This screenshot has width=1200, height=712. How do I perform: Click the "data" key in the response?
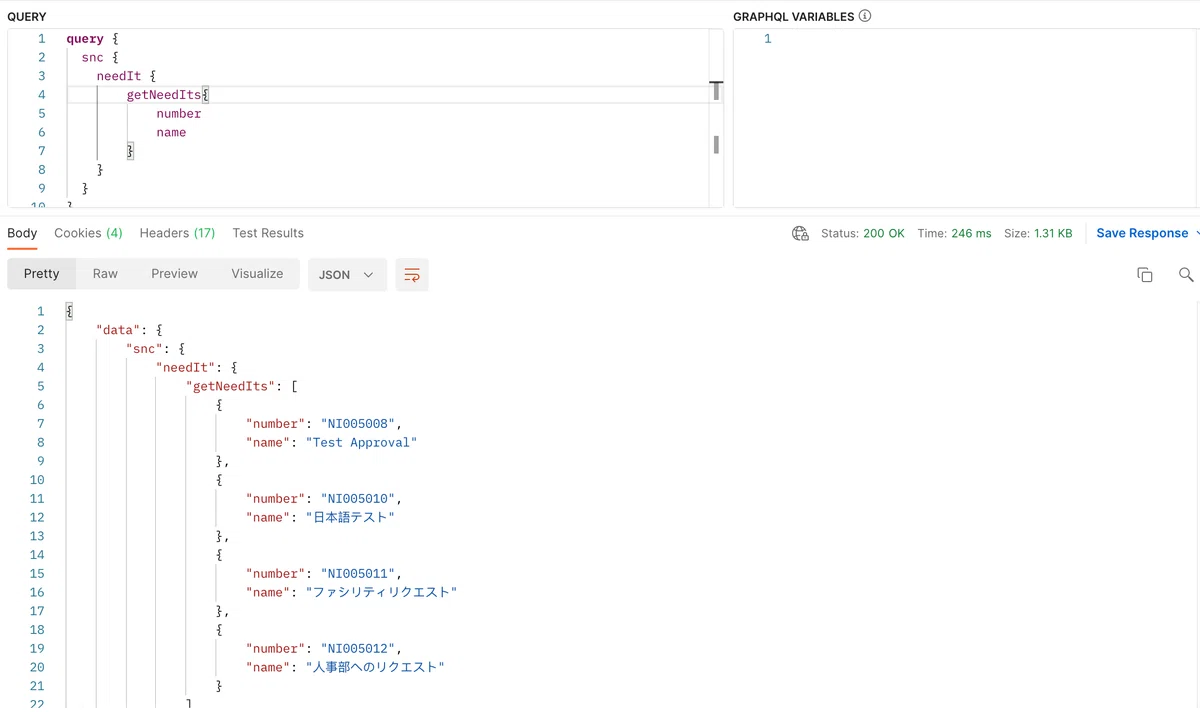pyautogui.click(x=118, y=330)
